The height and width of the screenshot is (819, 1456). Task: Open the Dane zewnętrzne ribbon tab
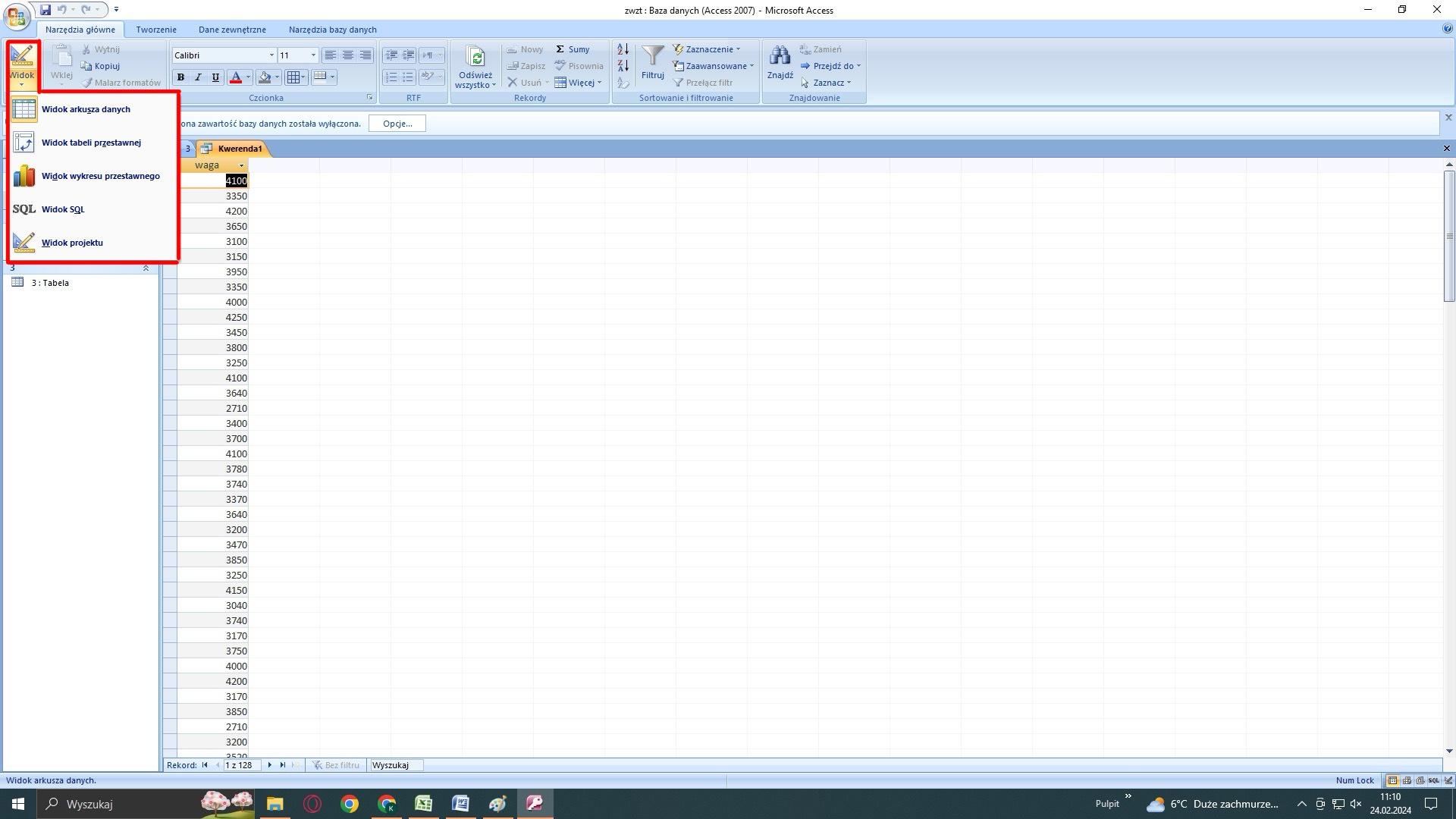[232, 30]
